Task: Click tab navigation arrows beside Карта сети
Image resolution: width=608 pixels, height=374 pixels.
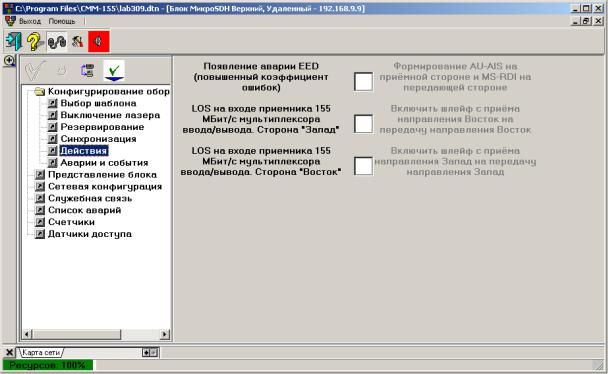Action: click(150, 352)
